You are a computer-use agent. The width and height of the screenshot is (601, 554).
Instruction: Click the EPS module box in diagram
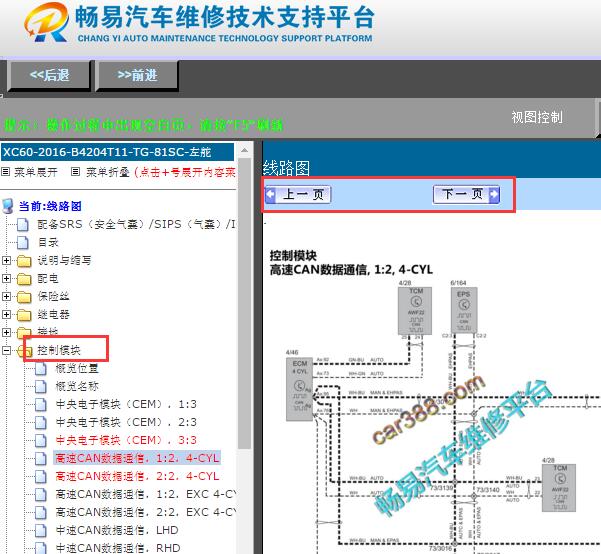[x=464, y=310]
